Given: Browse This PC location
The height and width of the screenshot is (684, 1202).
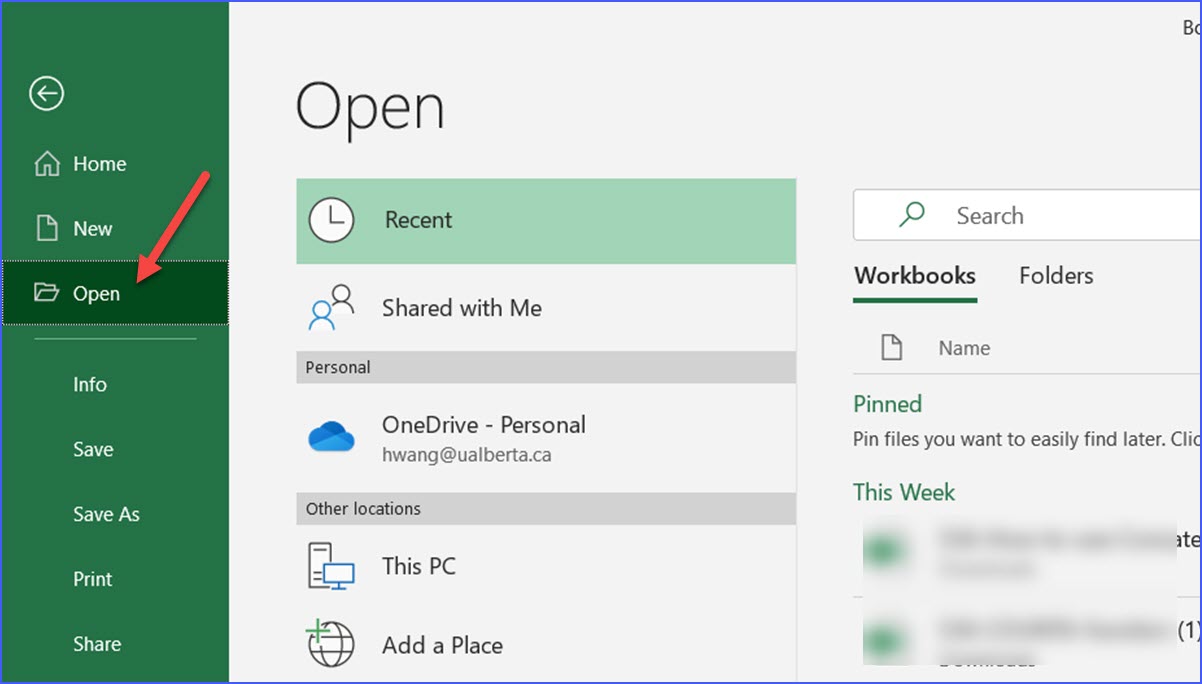Looking at the screenshot, I should 546,566.
